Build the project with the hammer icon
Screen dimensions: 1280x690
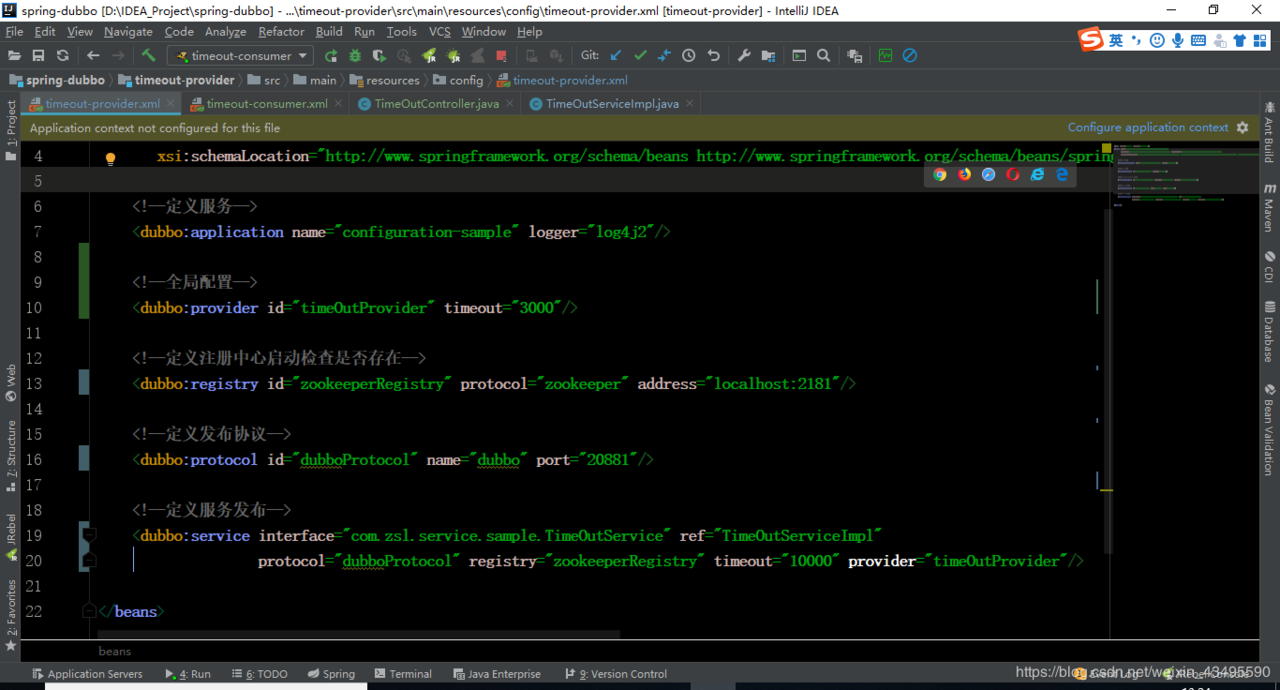(148, 56)
